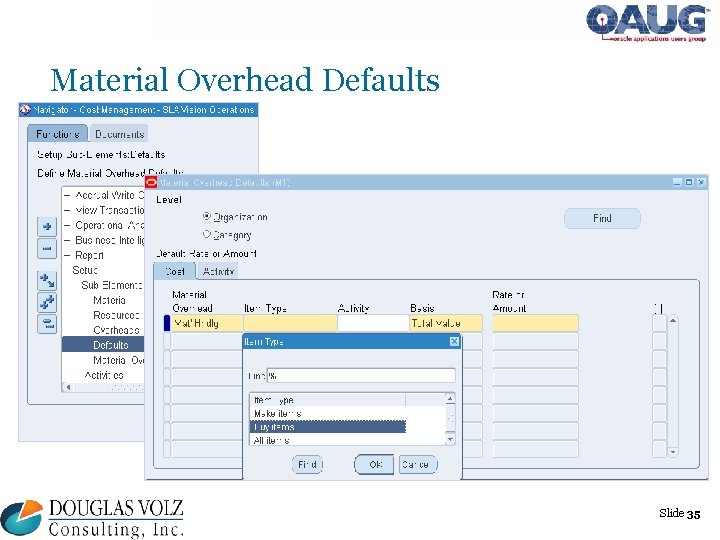Click the Find search field in Item Type dialog
The image size is (720, 540).
(361, 376)
